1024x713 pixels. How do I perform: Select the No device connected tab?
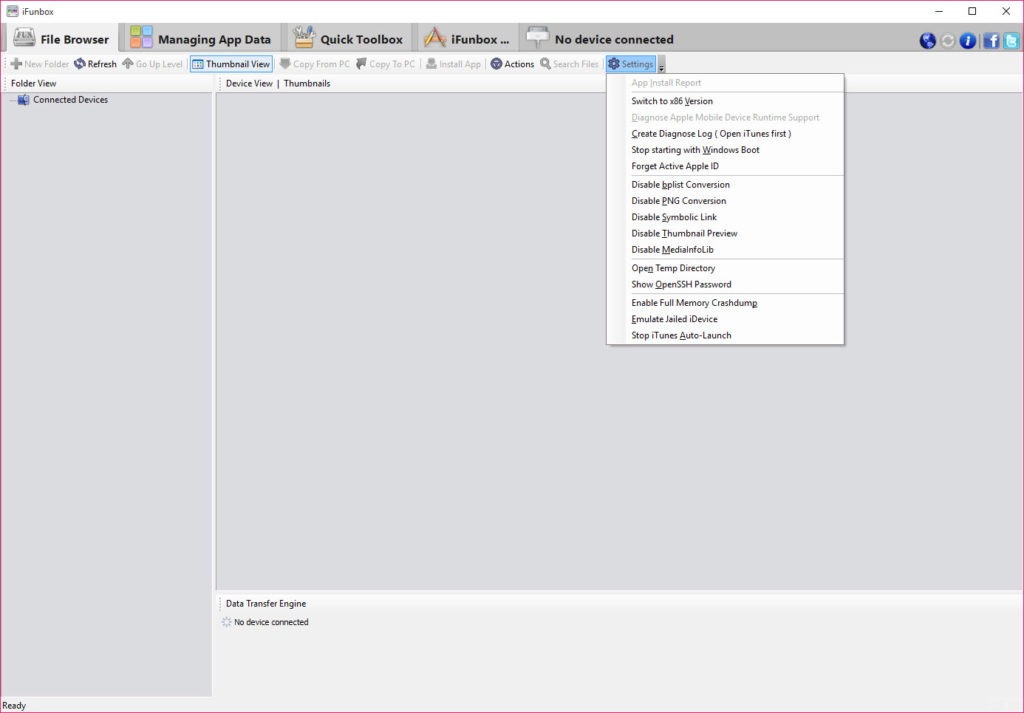(600, 39)
